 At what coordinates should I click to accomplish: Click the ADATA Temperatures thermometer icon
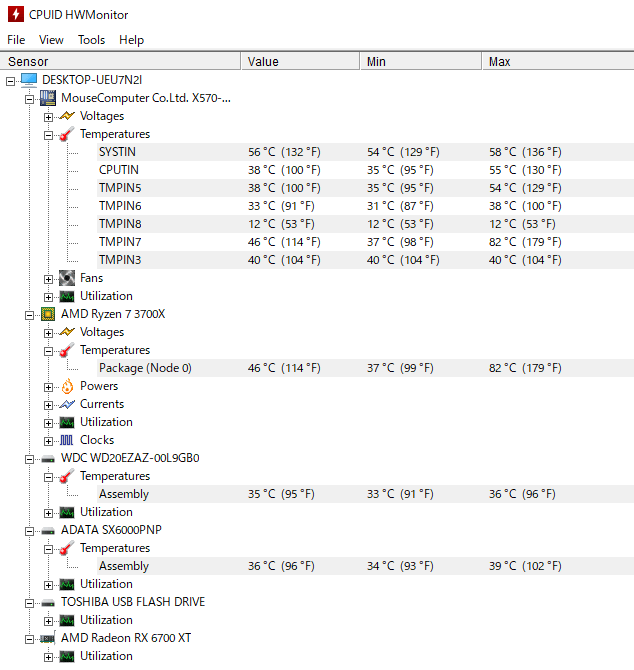tap(67, 548)
